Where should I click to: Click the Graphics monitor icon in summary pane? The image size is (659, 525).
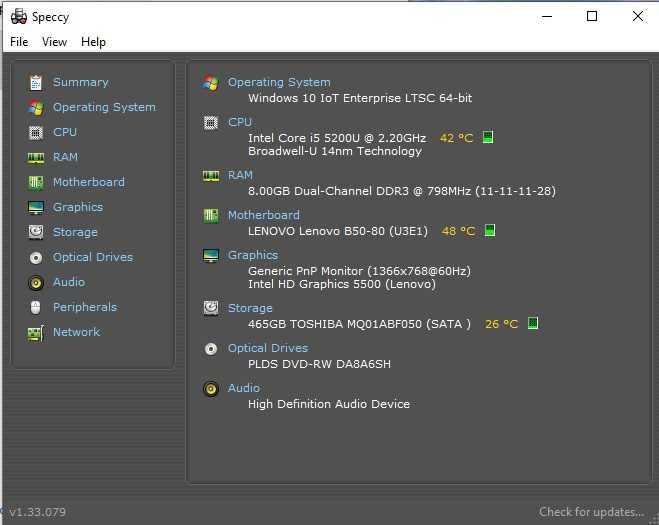pos(211,256)
